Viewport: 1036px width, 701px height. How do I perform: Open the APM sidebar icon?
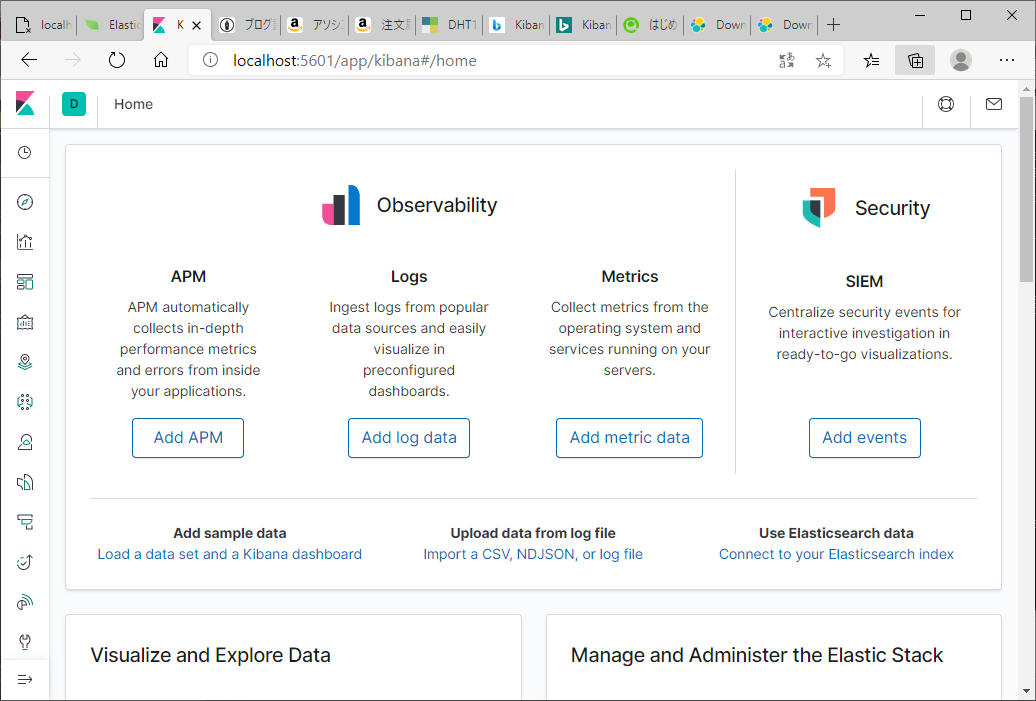click(x=24, y=522)
